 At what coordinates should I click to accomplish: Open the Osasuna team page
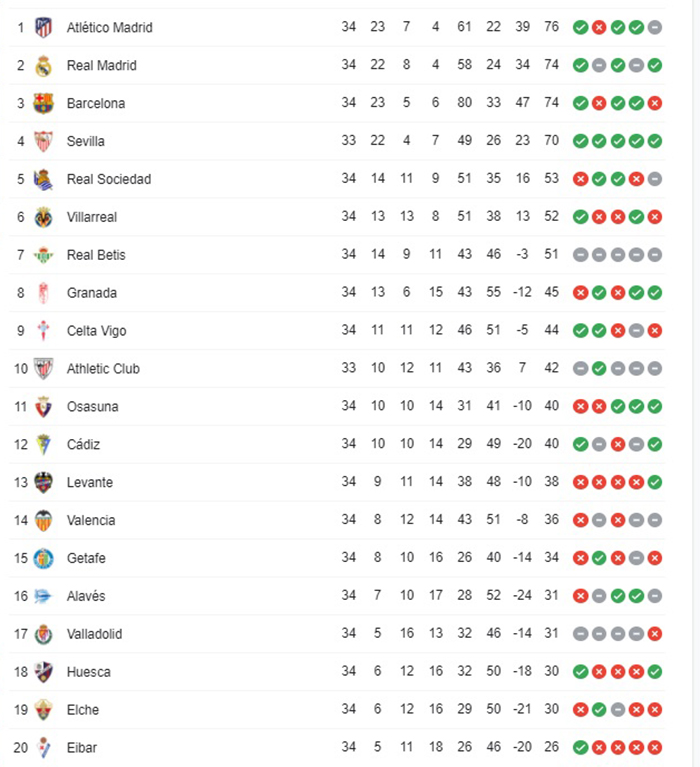coord(92,407)
